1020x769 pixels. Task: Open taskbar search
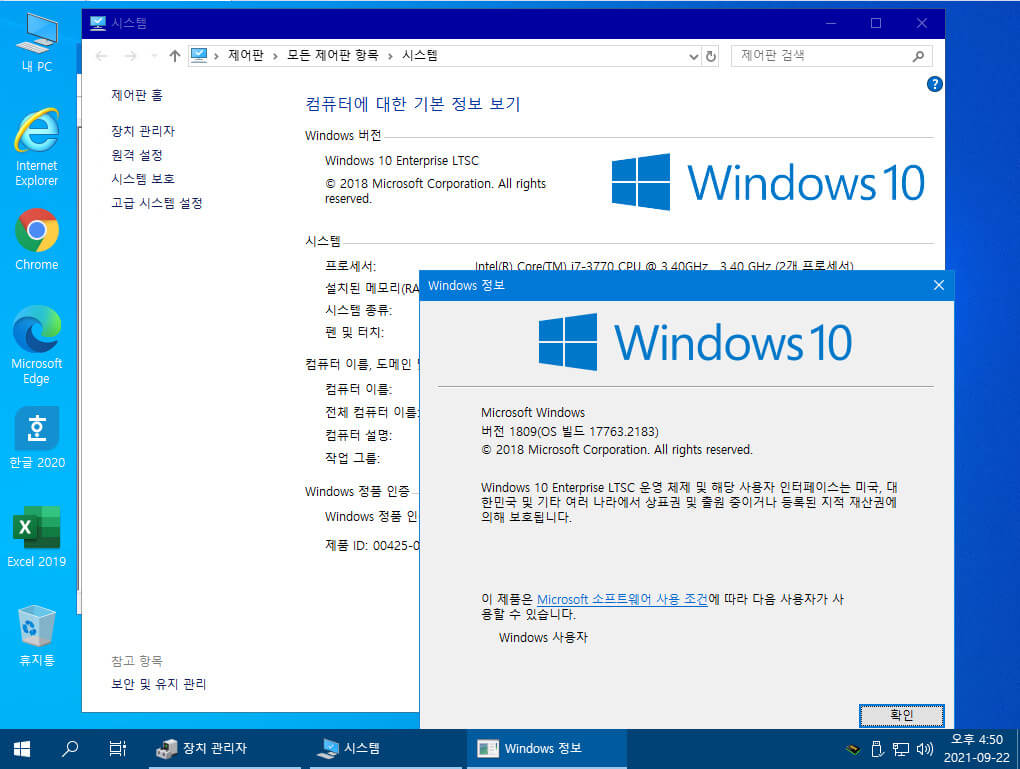(x=70, y=749)
